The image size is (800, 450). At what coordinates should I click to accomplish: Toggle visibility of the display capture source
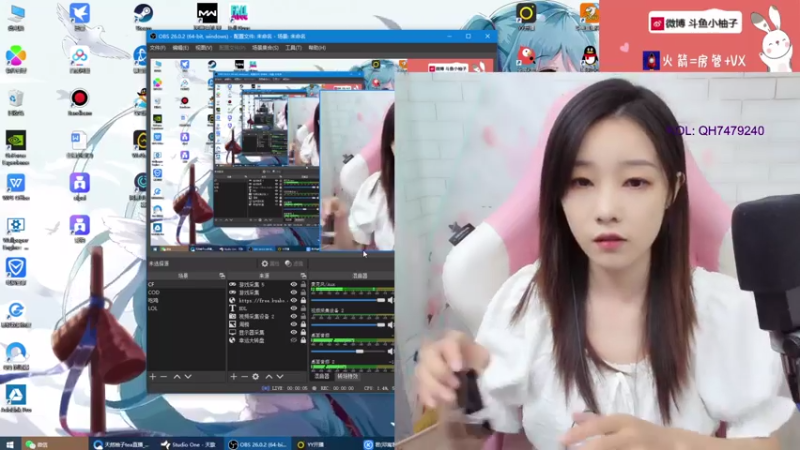(293, 332)
